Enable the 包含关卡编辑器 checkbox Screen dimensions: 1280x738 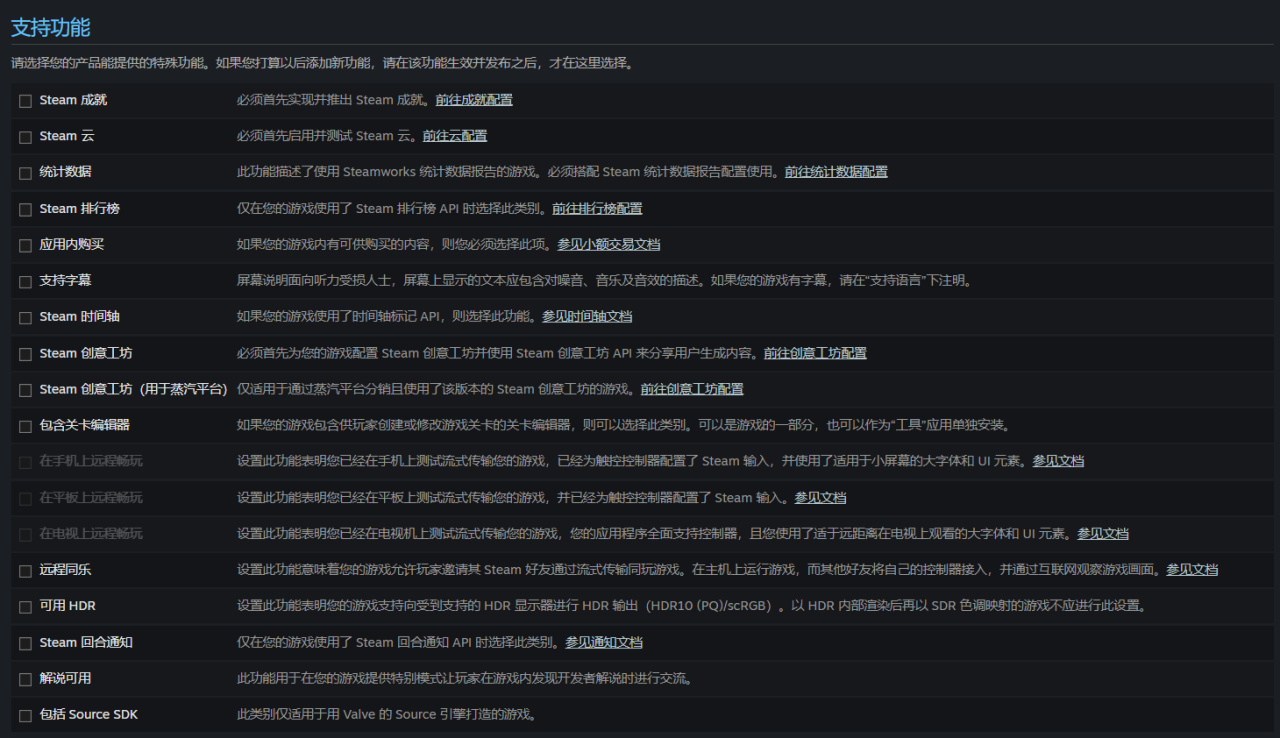point(25,427)
